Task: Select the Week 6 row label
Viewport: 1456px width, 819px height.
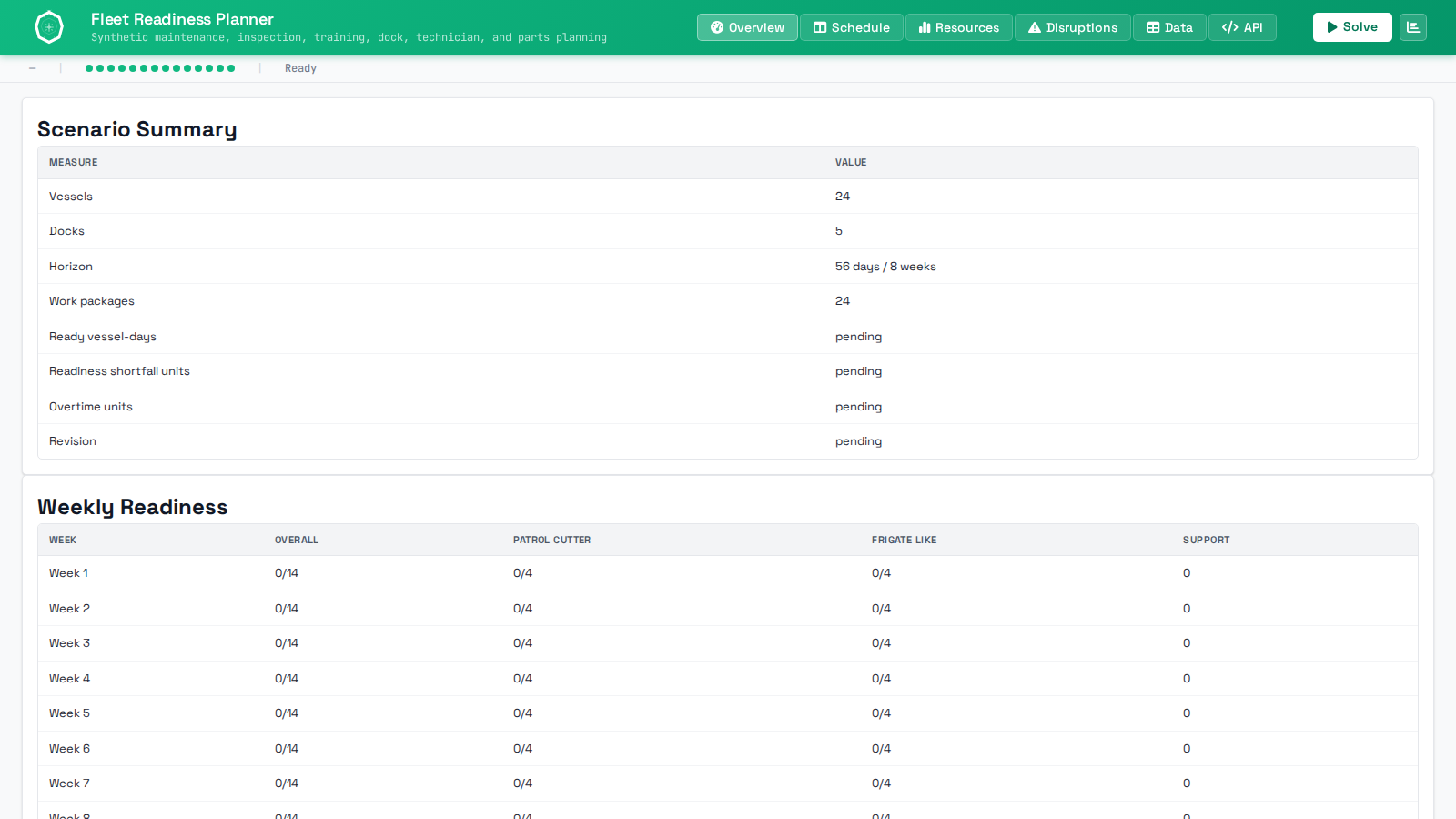Action: pos(69,749)
